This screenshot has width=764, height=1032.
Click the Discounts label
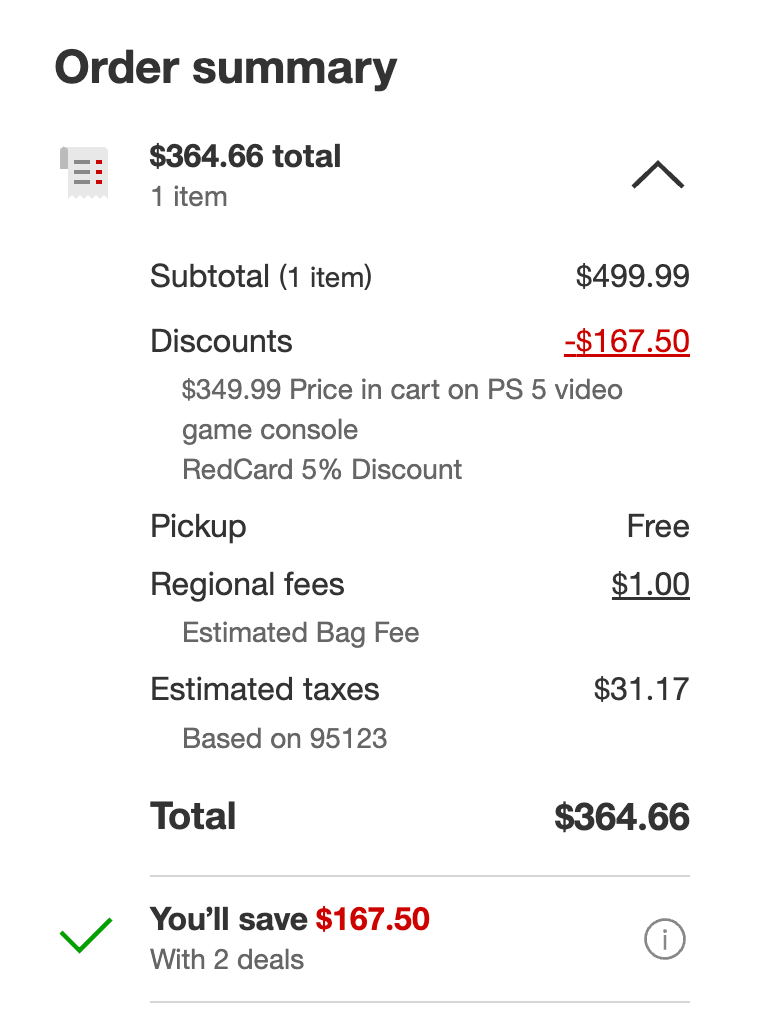click(221, 341)
